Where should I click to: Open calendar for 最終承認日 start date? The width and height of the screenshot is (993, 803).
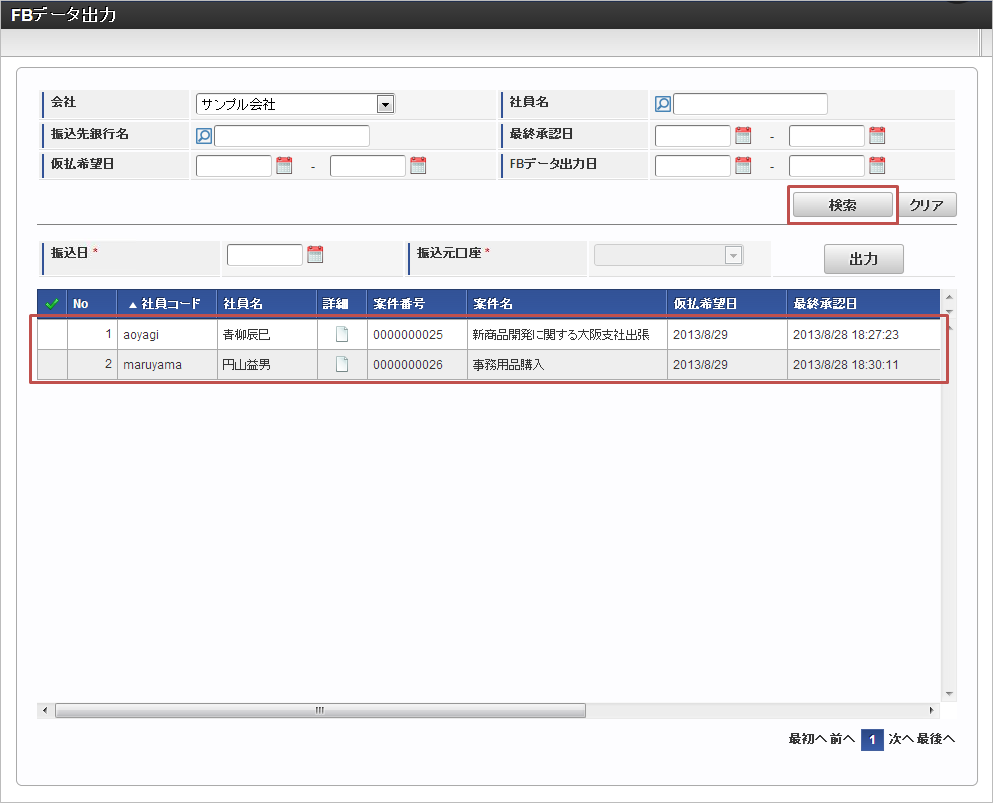pos(743,136)
